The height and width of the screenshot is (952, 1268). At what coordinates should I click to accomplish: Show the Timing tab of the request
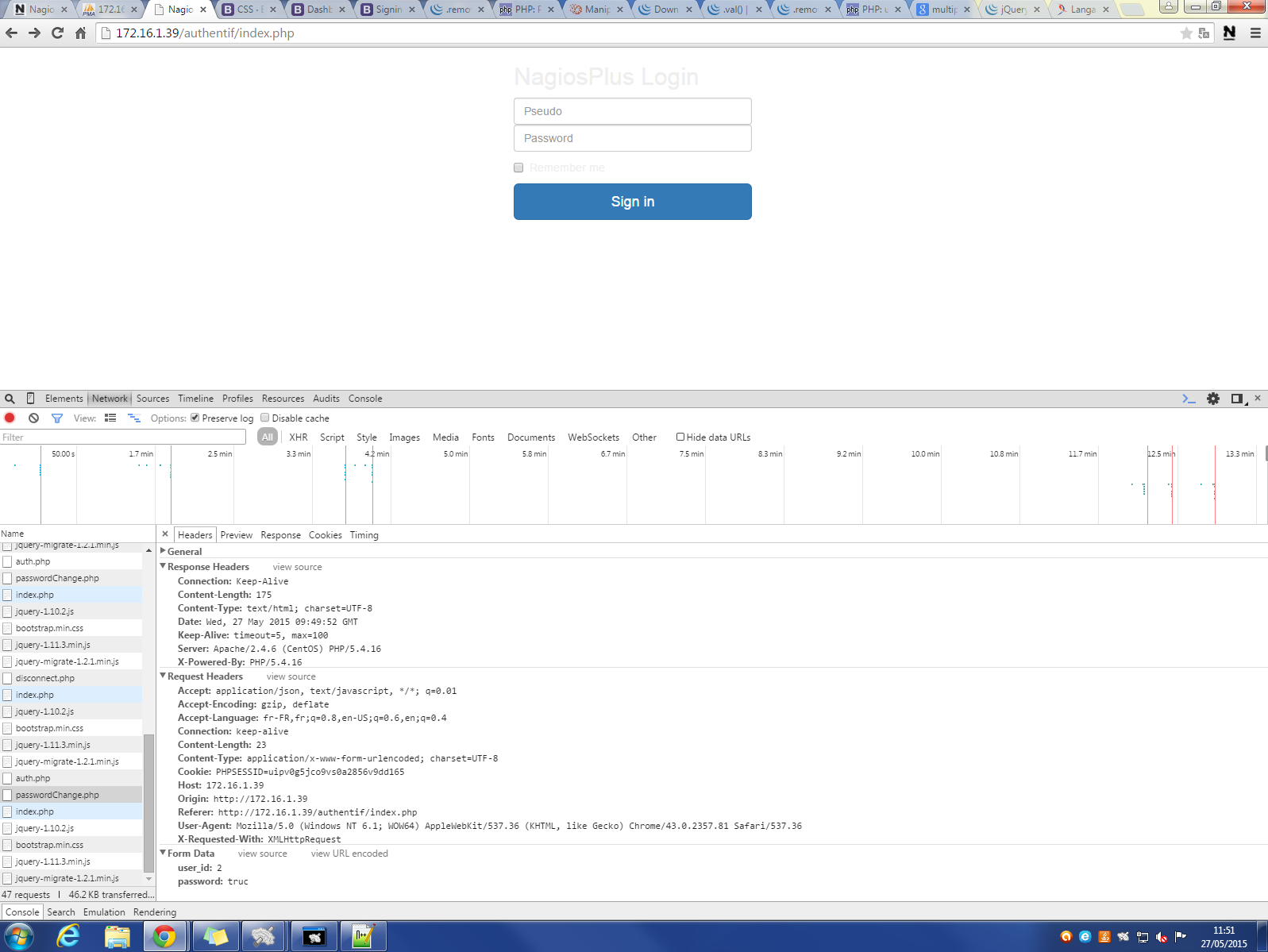(364, 535)
